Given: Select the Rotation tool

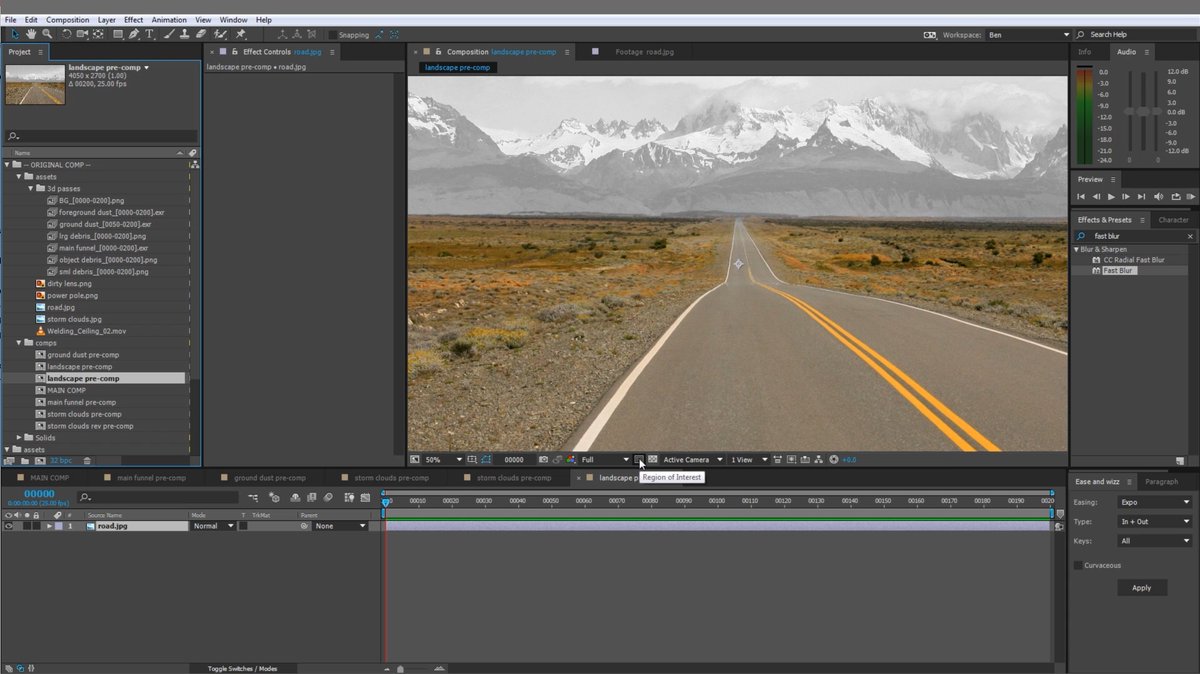Looking at the screenshot, I should (x=66, y=34).
